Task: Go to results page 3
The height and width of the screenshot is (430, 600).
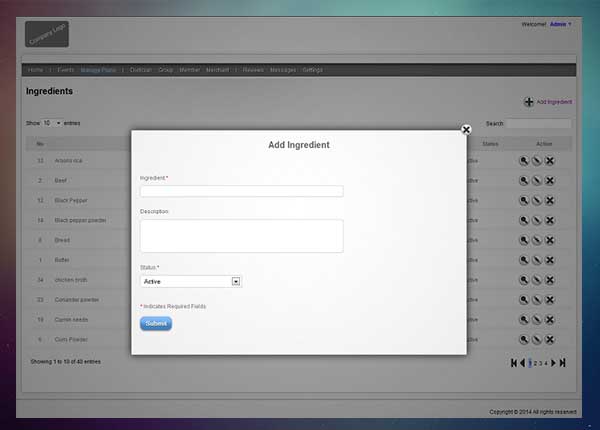Action: (540, 363)
